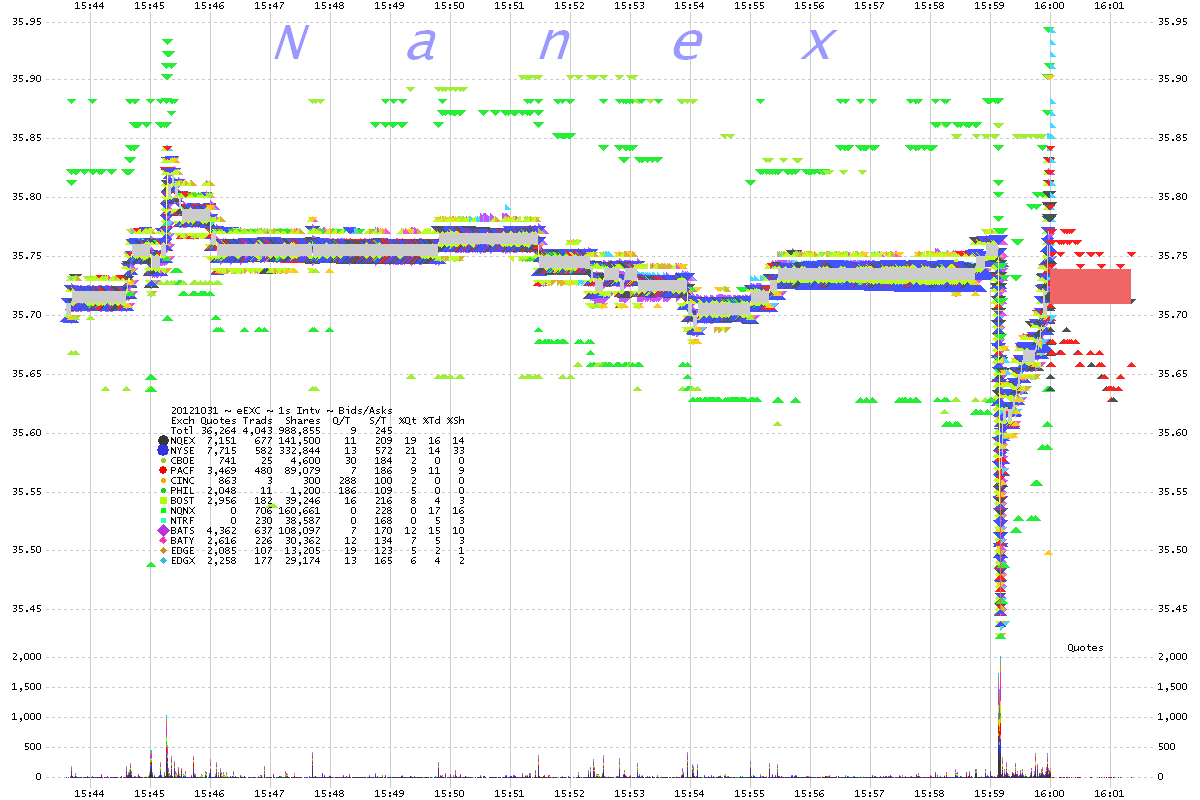This screenshot has width=1200, height=800.
Task: Select the green square NQNX marker
Action: (163, 510)
